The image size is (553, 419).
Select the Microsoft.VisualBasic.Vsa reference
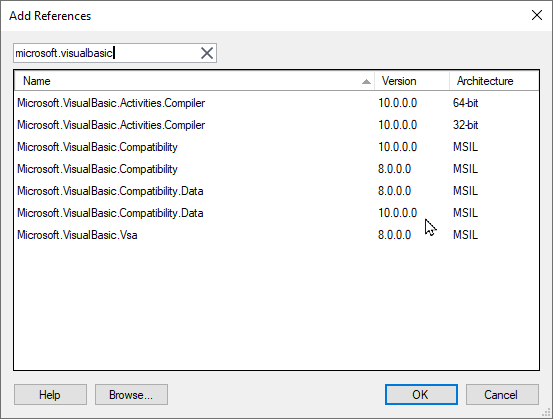point(276,235)
